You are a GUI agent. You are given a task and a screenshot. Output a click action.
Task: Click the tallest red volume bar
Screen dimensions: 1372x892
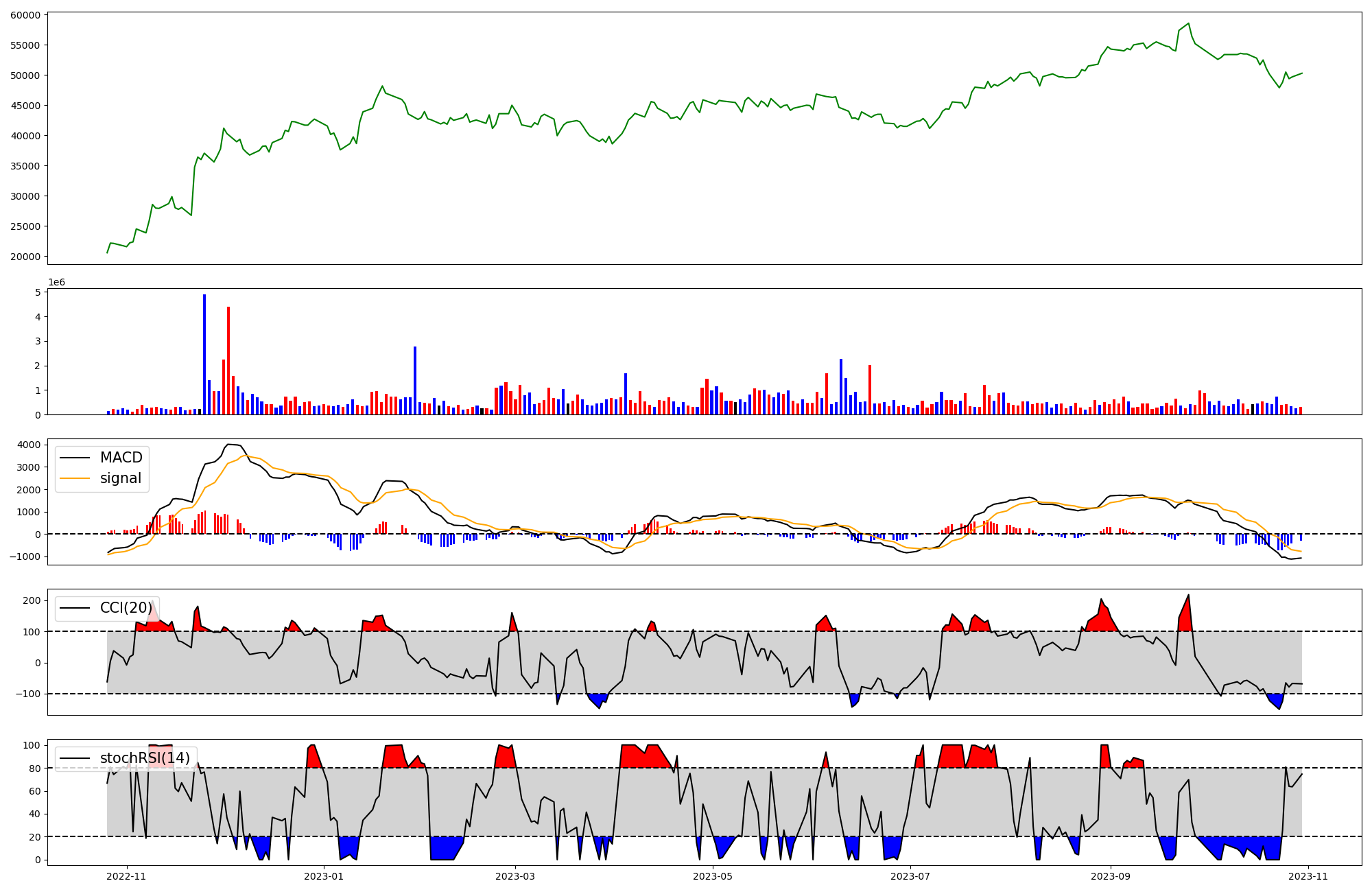[228, 360]
